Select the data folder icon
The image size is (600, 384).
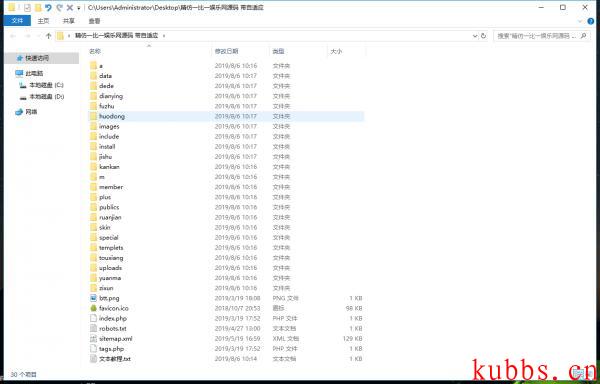coord(93,76)
